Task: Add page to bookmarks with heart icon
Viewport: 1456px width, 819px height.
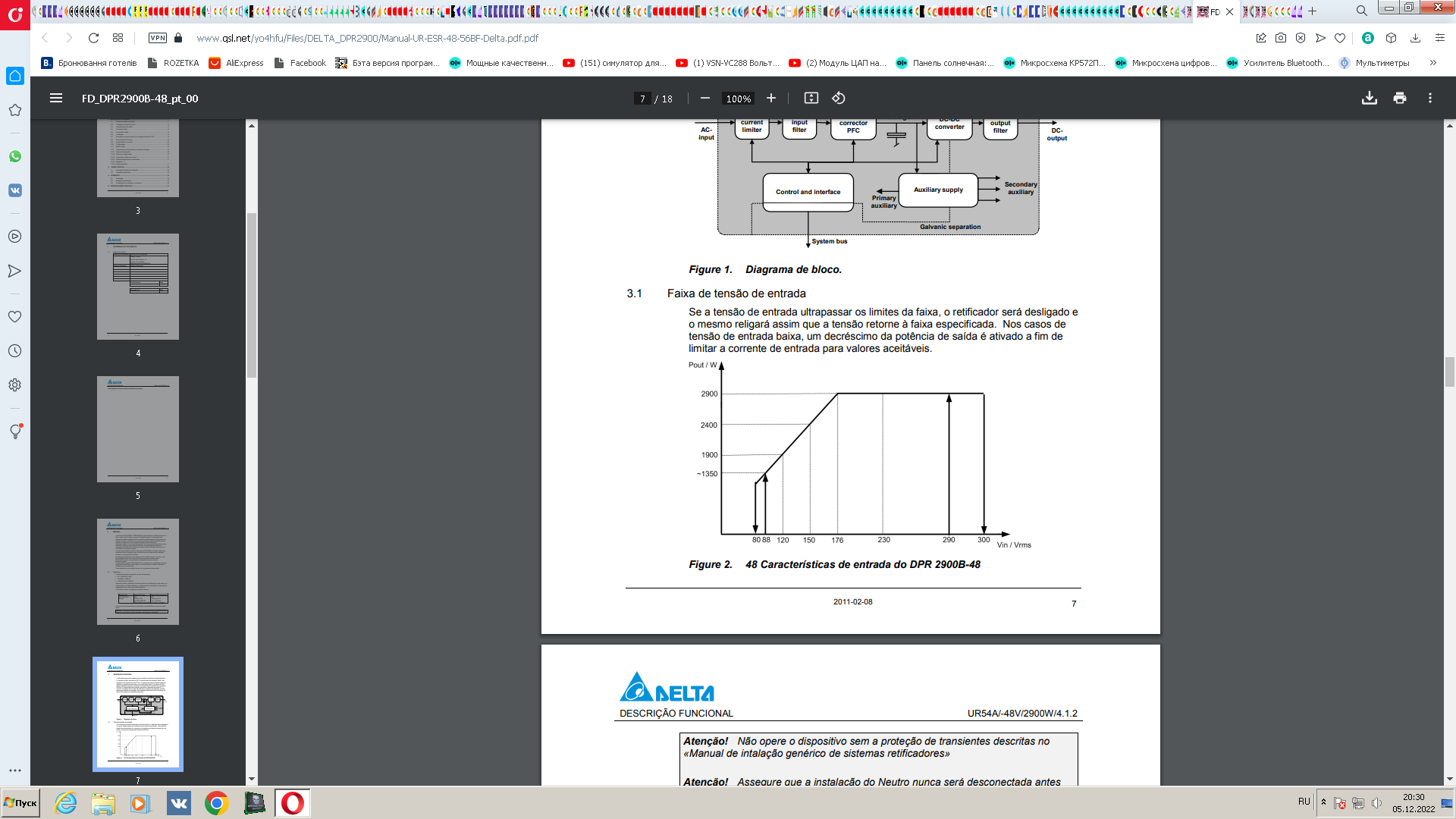Action: [1340, 38]
